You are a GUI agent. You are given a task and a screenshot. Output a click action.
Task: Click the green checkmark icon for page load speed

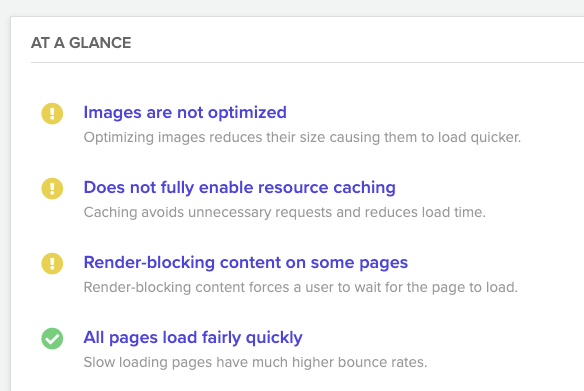pos(52,338)
